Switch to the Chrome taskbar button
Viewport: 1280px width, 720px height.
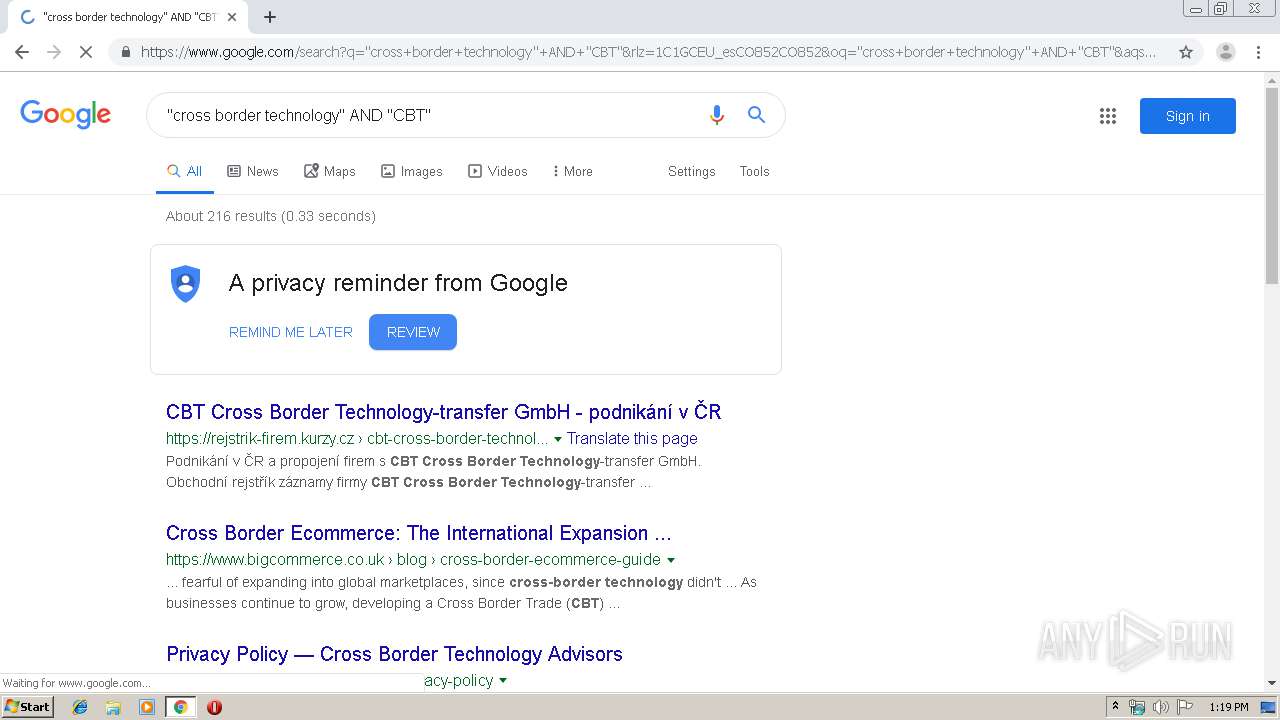(180, 707)
